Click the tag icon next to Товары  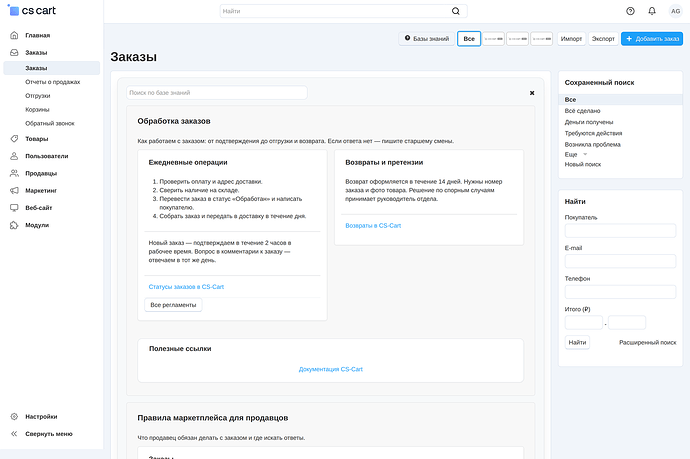(x=14, y=139)
